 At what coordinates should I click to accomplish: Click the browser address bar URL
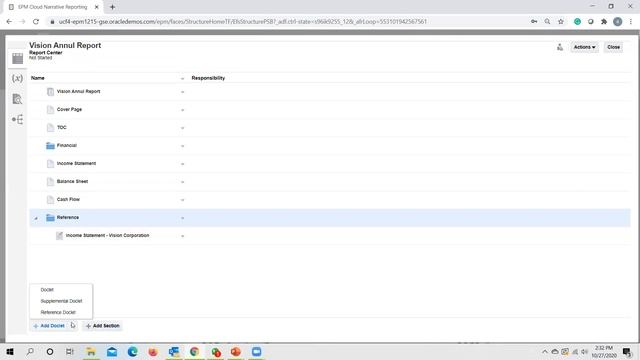point(242,22)
